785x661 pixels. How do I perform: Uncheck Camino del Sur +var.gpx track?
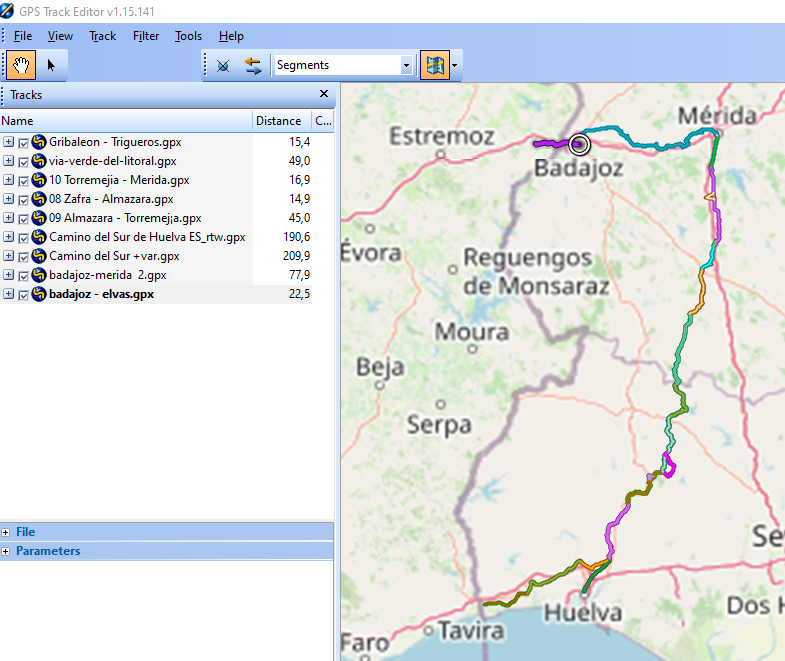23,257
